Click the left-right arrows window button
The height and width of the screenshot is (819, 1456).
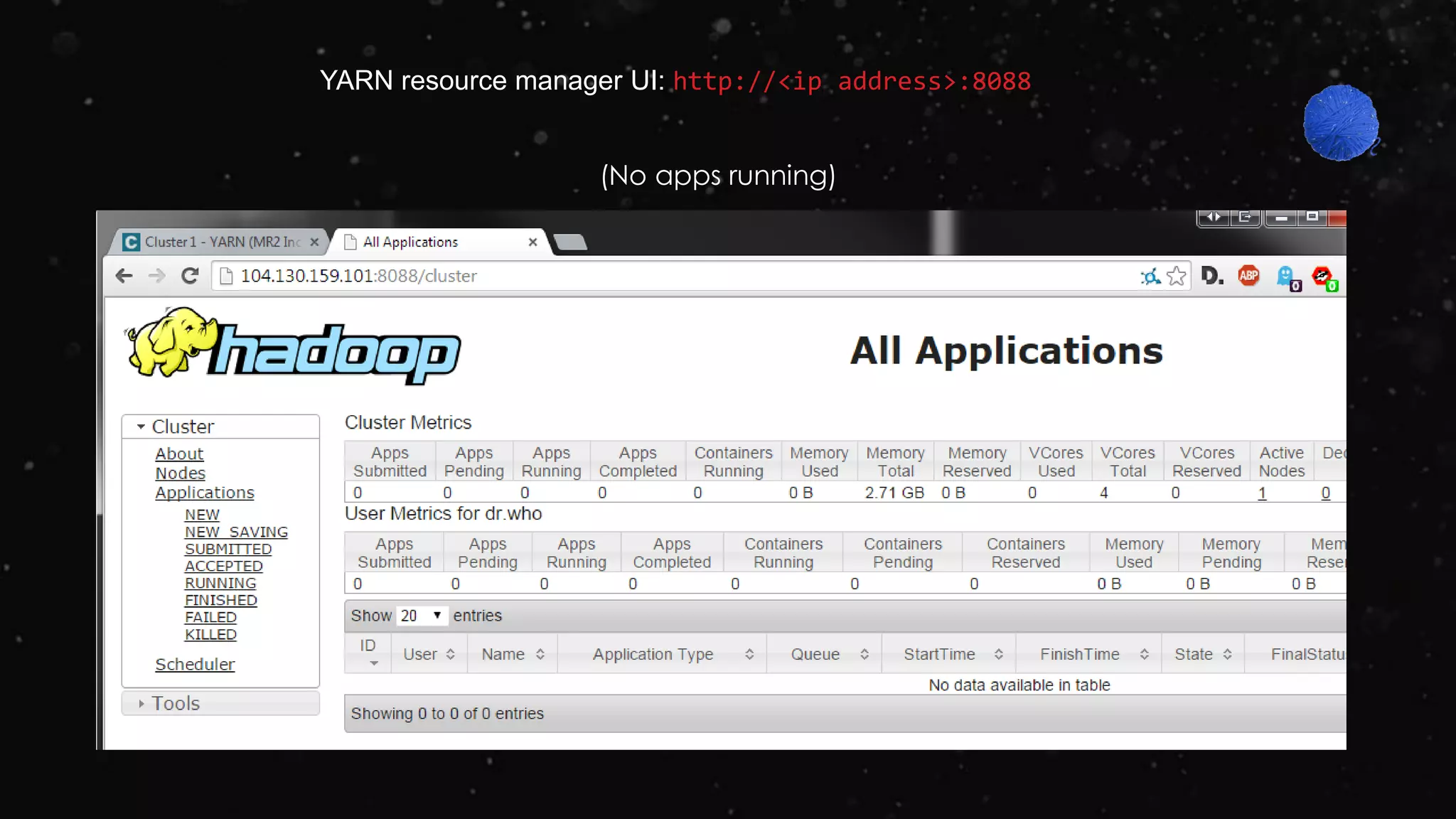click(x=1214, y=217)
